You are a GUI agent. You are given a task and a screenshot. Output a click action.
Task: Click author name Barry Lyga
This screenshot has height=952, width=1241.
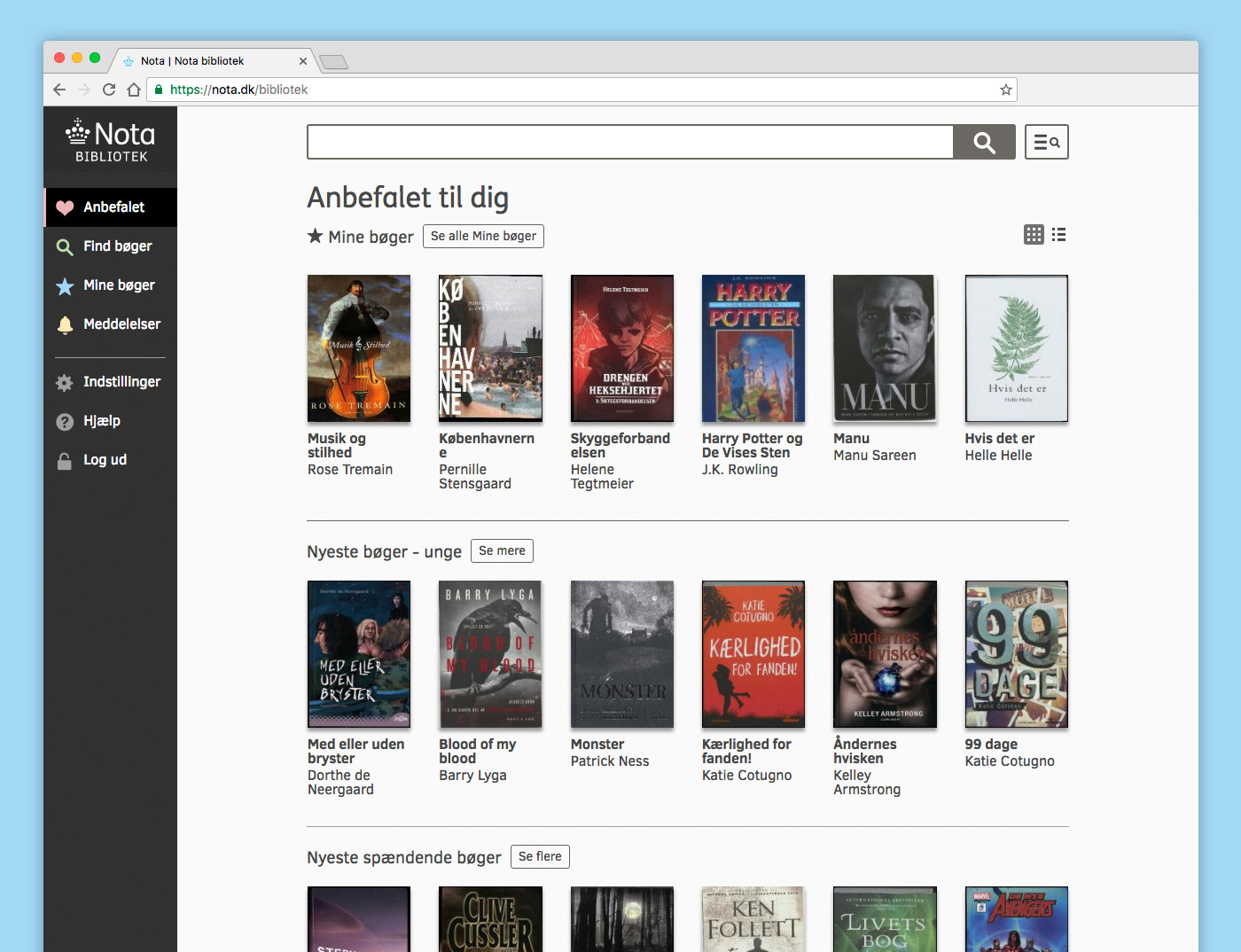coord(472,776)
